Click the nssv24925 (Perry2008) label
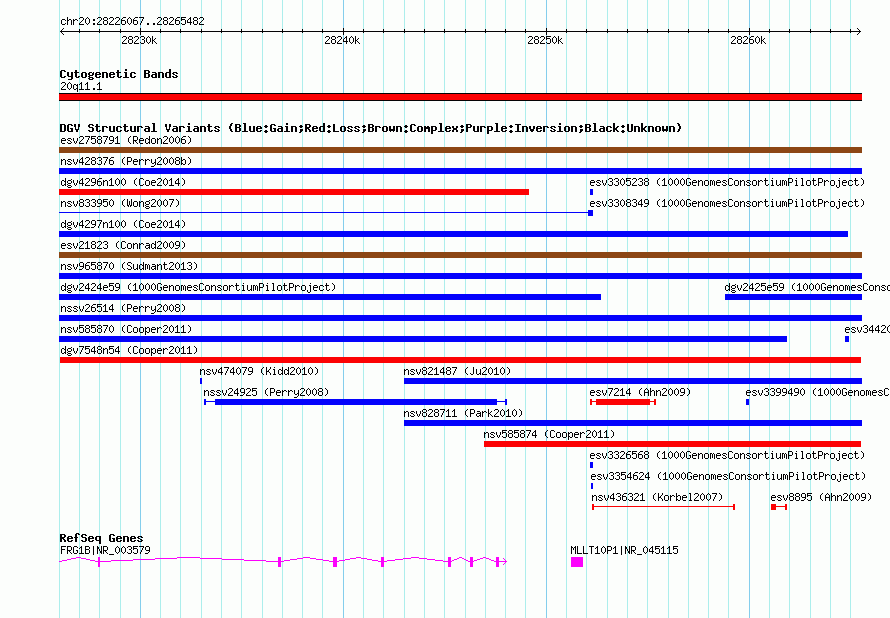 [266, 392]
